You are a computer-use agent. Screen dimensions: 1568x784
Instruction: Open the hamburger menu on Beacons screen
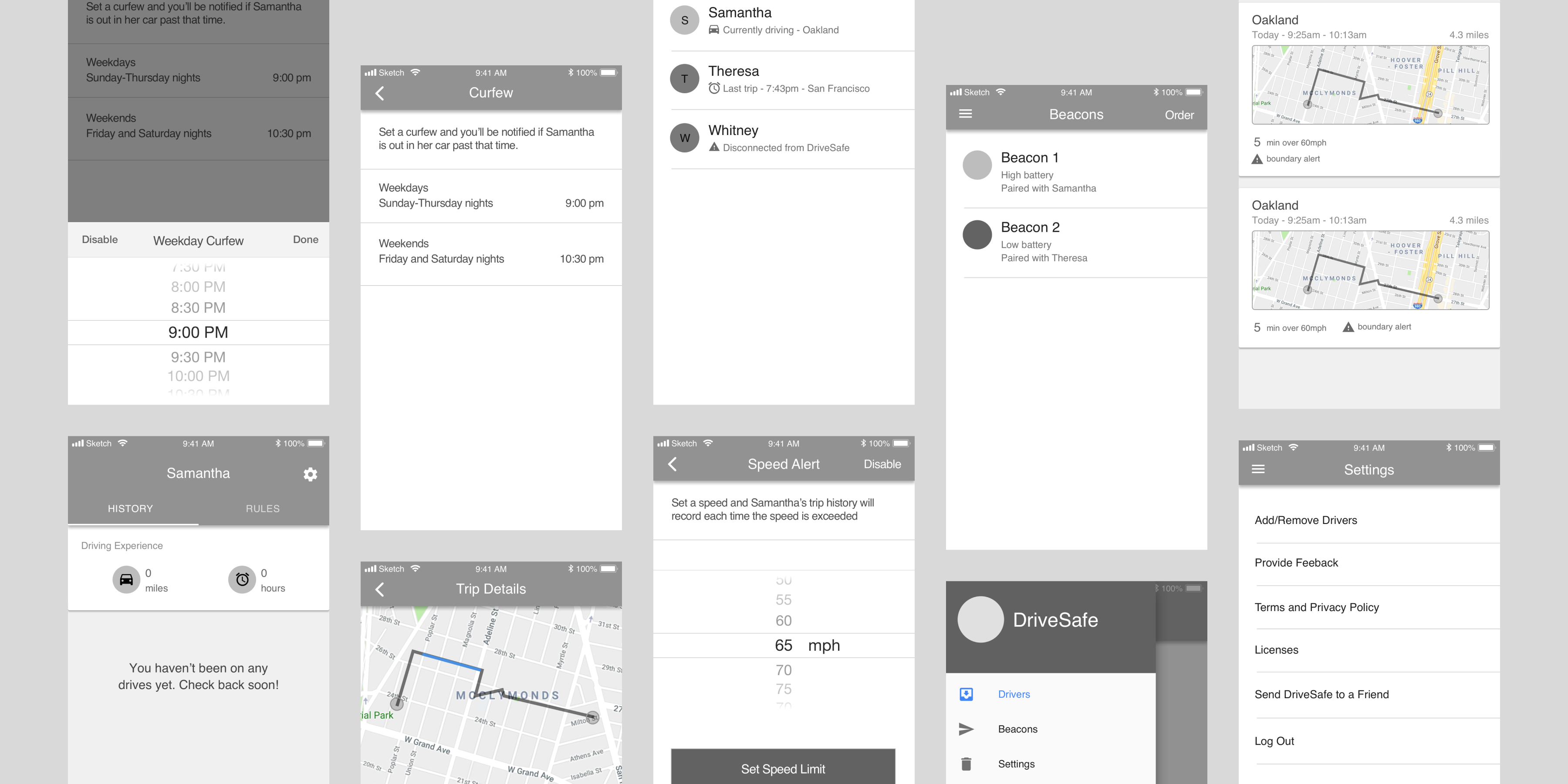tap(965, 114)
